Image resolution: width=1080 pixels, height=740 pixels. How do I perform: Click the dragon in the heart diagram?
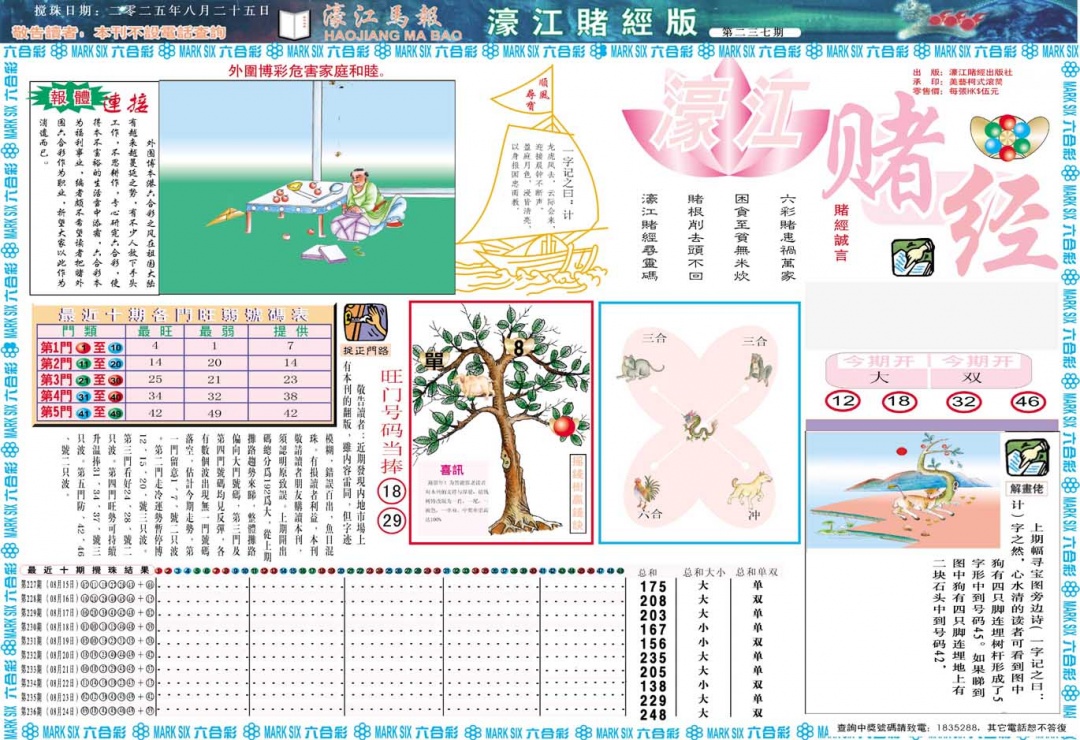coord(699,426)
